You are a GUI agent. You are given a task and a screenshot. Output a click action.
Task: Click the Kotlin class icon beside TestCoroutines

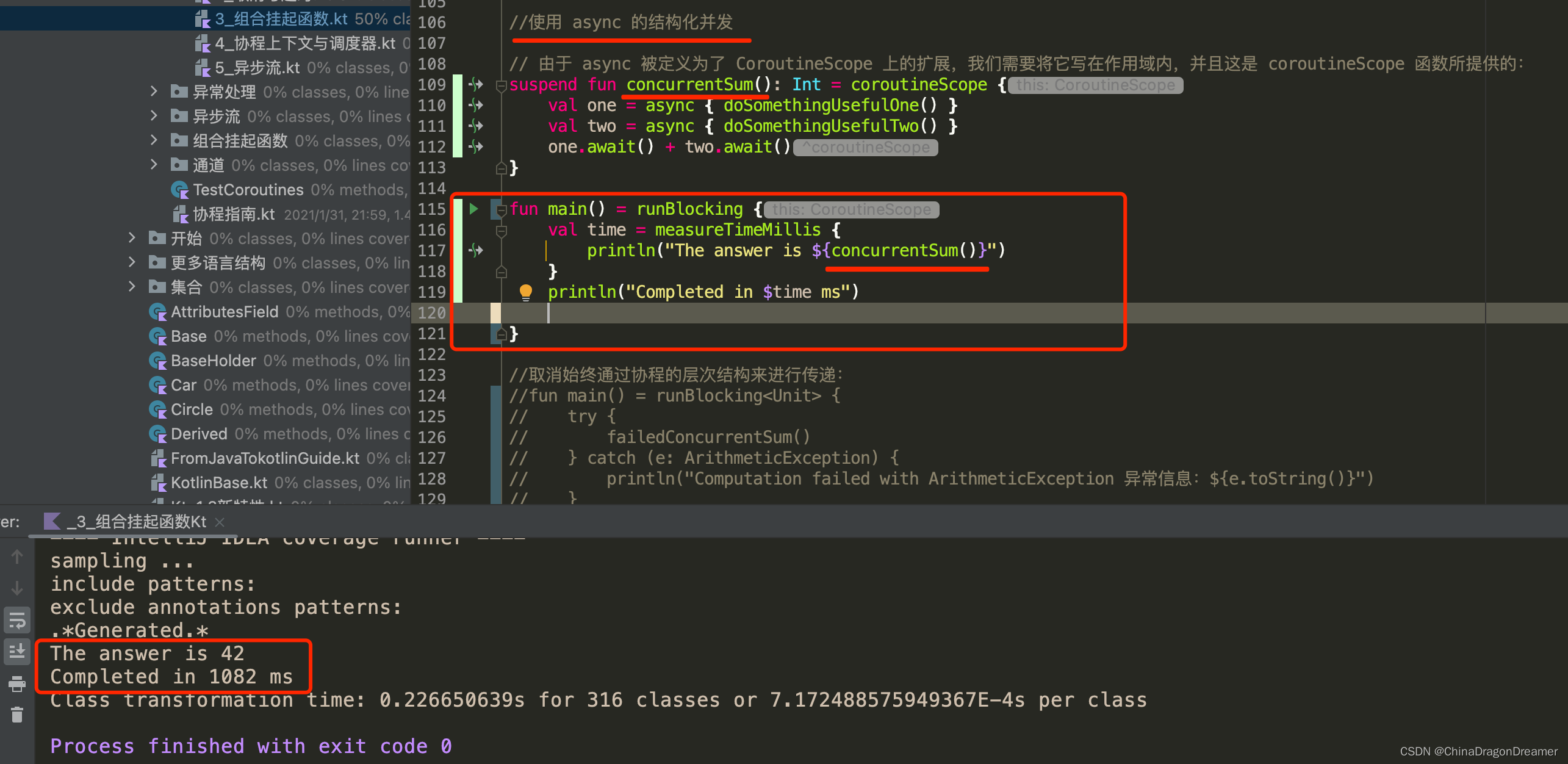pyautogui.click(x=180, y=190)
